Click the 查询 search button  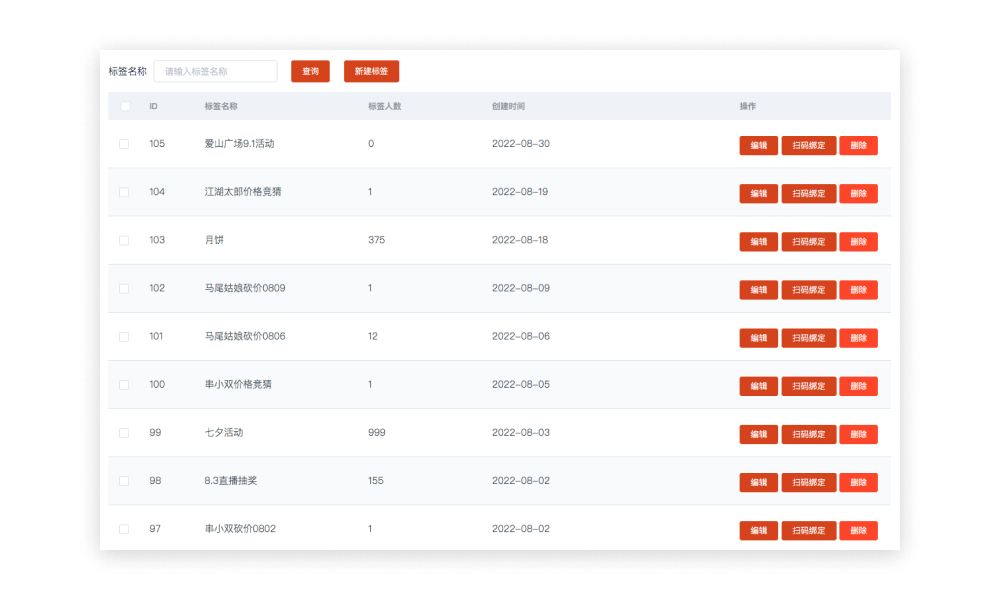[310, 71]
